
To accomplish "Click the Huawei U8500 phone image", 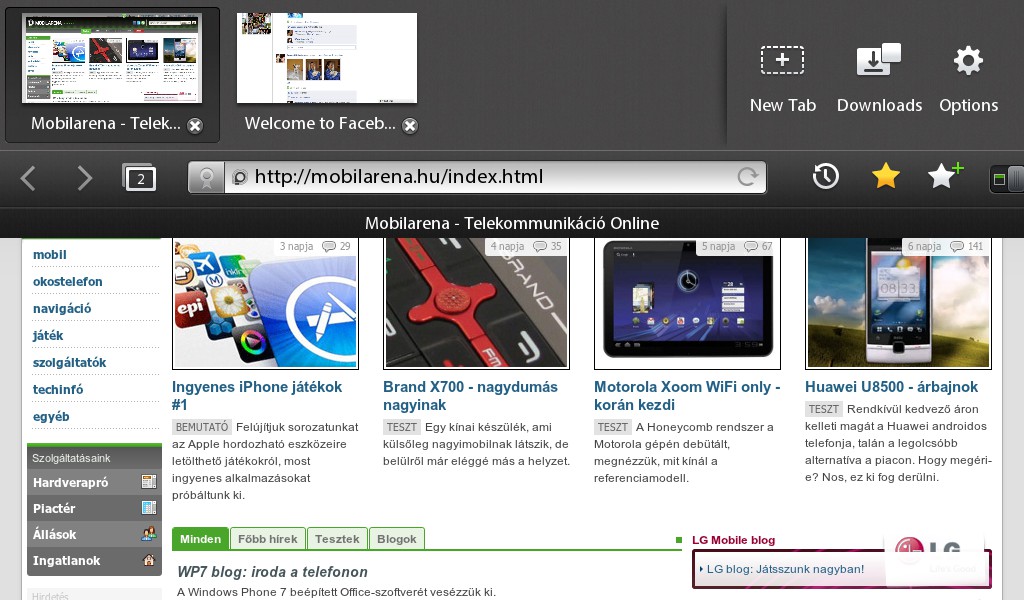I will click(898, 304).
